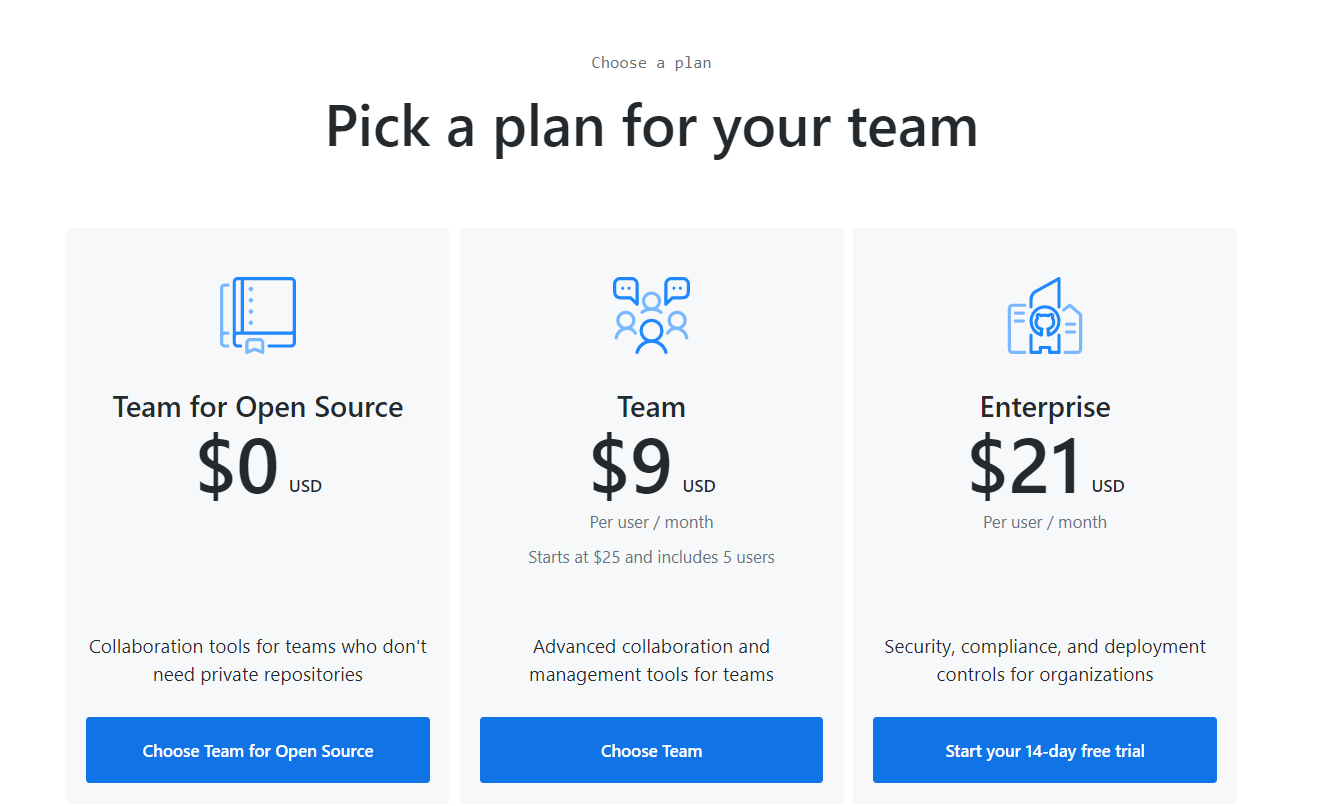Click the Starts at $25 and includes 5 users text

coord(651,557)
